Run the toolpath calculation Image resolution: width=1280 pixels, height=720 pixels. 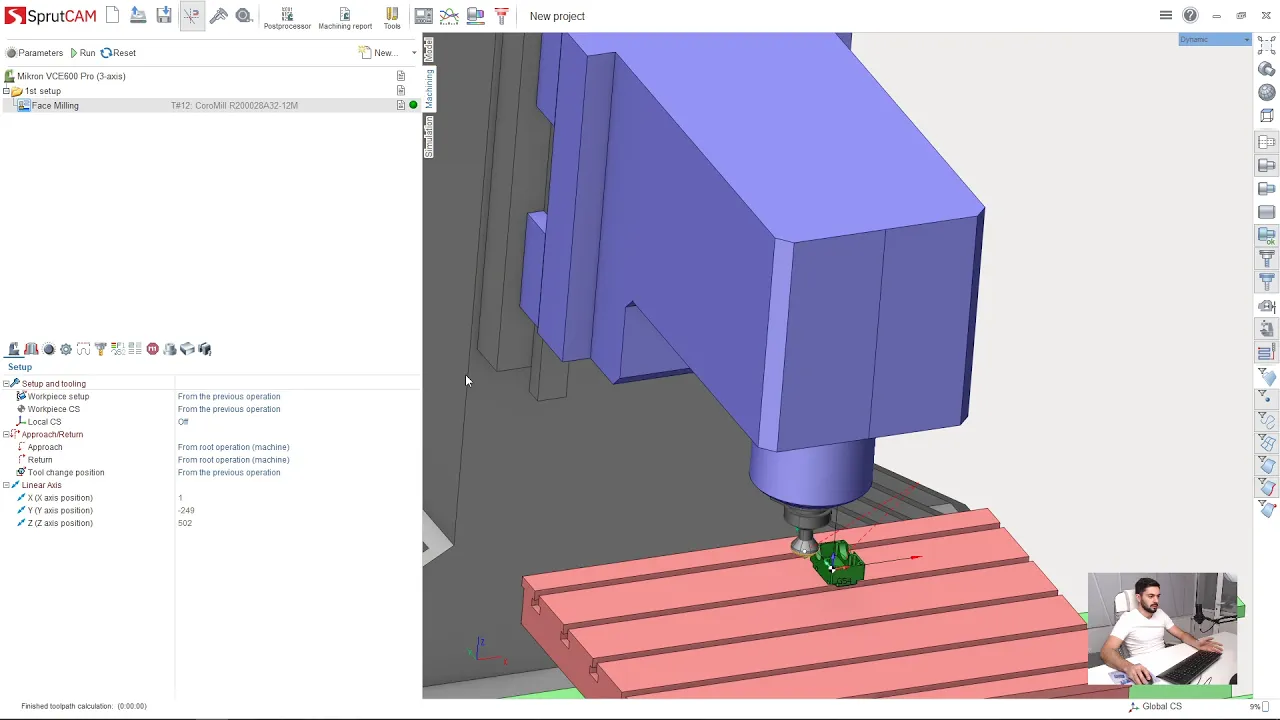coord(83,53)
